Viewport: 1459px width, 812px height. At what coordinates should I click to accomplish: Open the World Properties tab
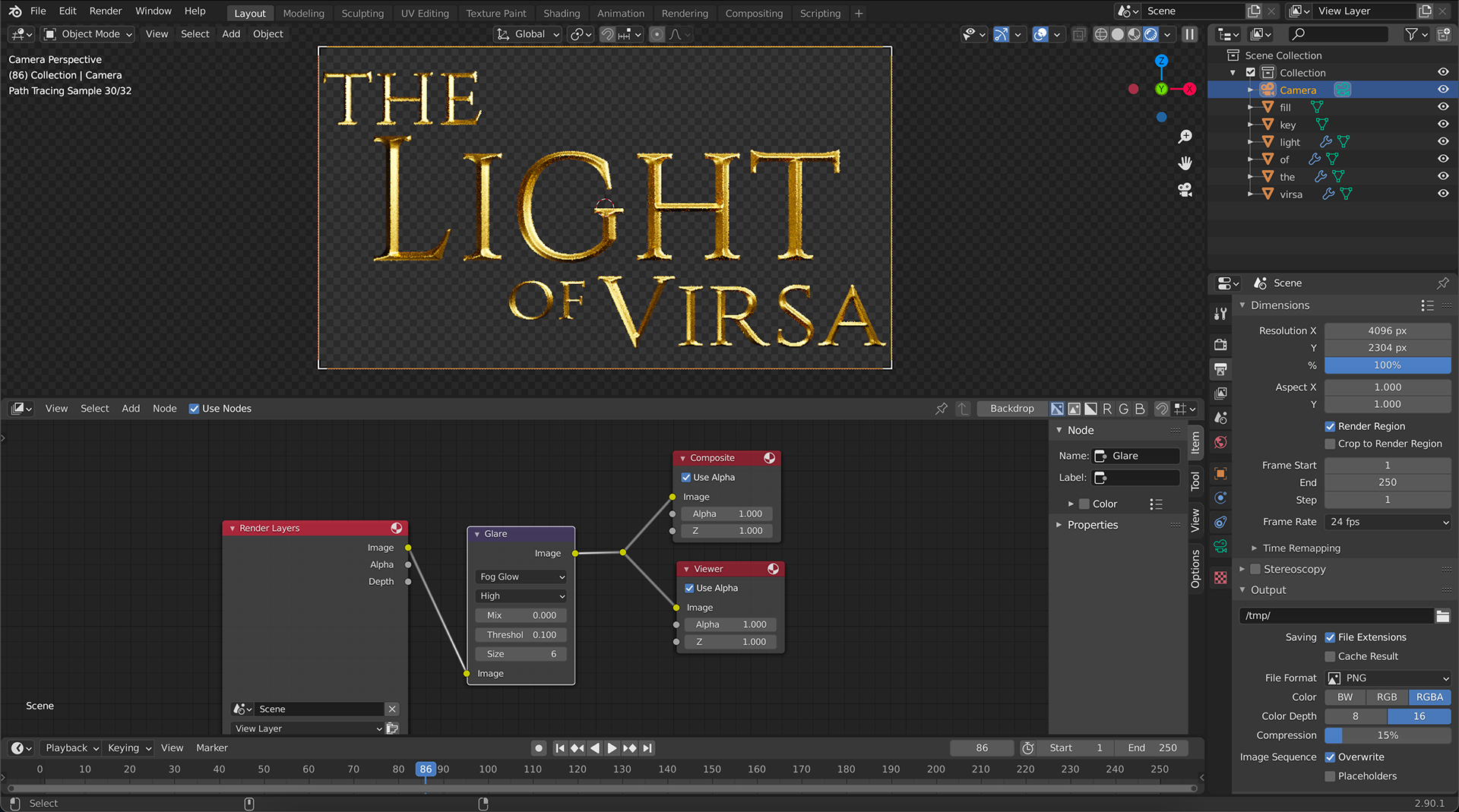pos(1221,443)
